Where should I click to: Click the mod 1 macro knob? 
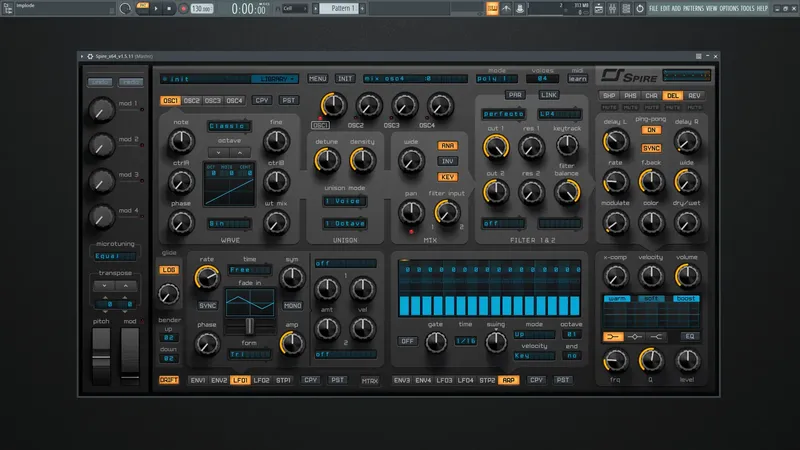tap(102, 110)
